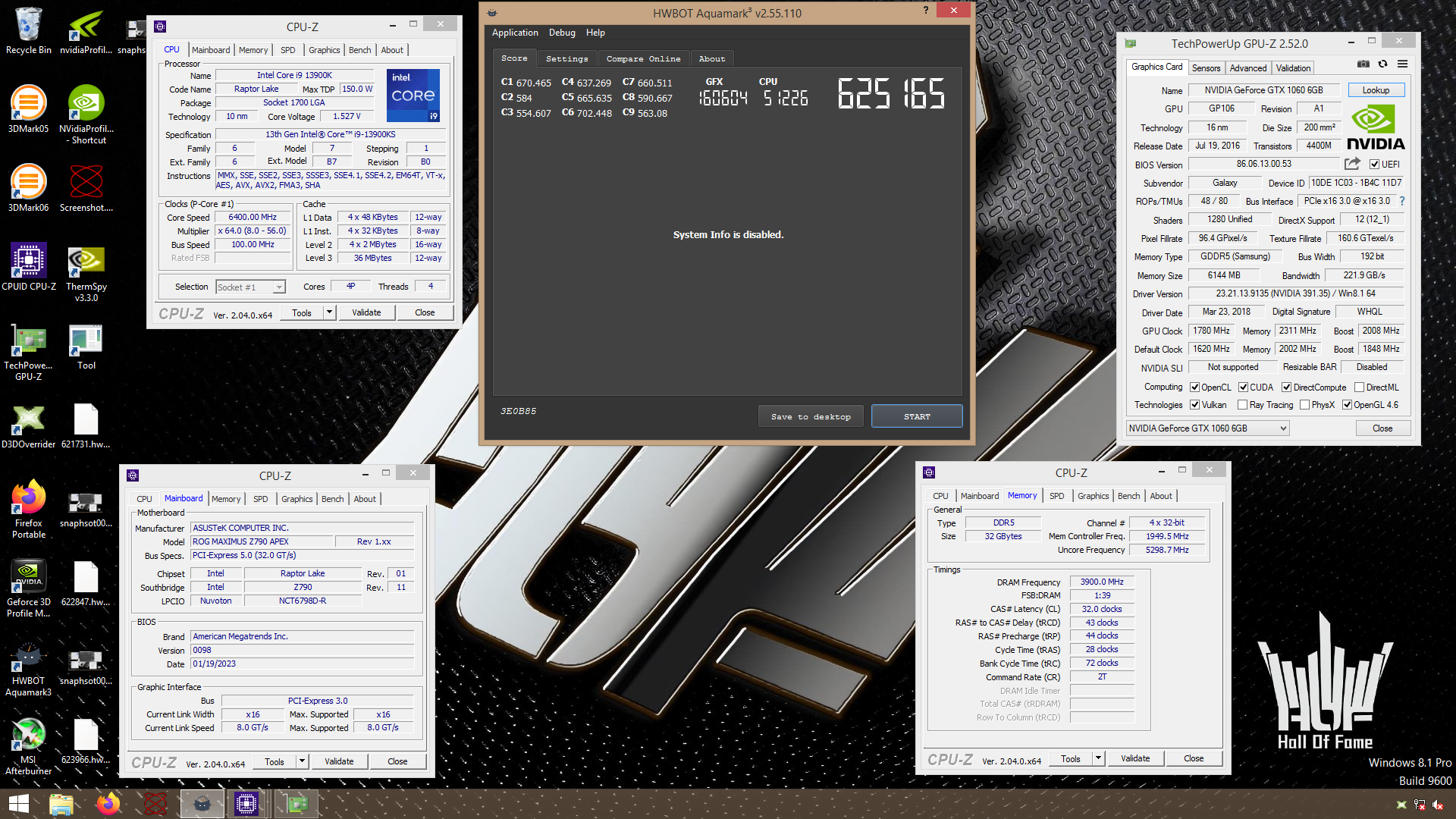Screen dimensions: 1456x819
Task: Click the blue question mark by Bus Interface
Action: point(1402,201)
